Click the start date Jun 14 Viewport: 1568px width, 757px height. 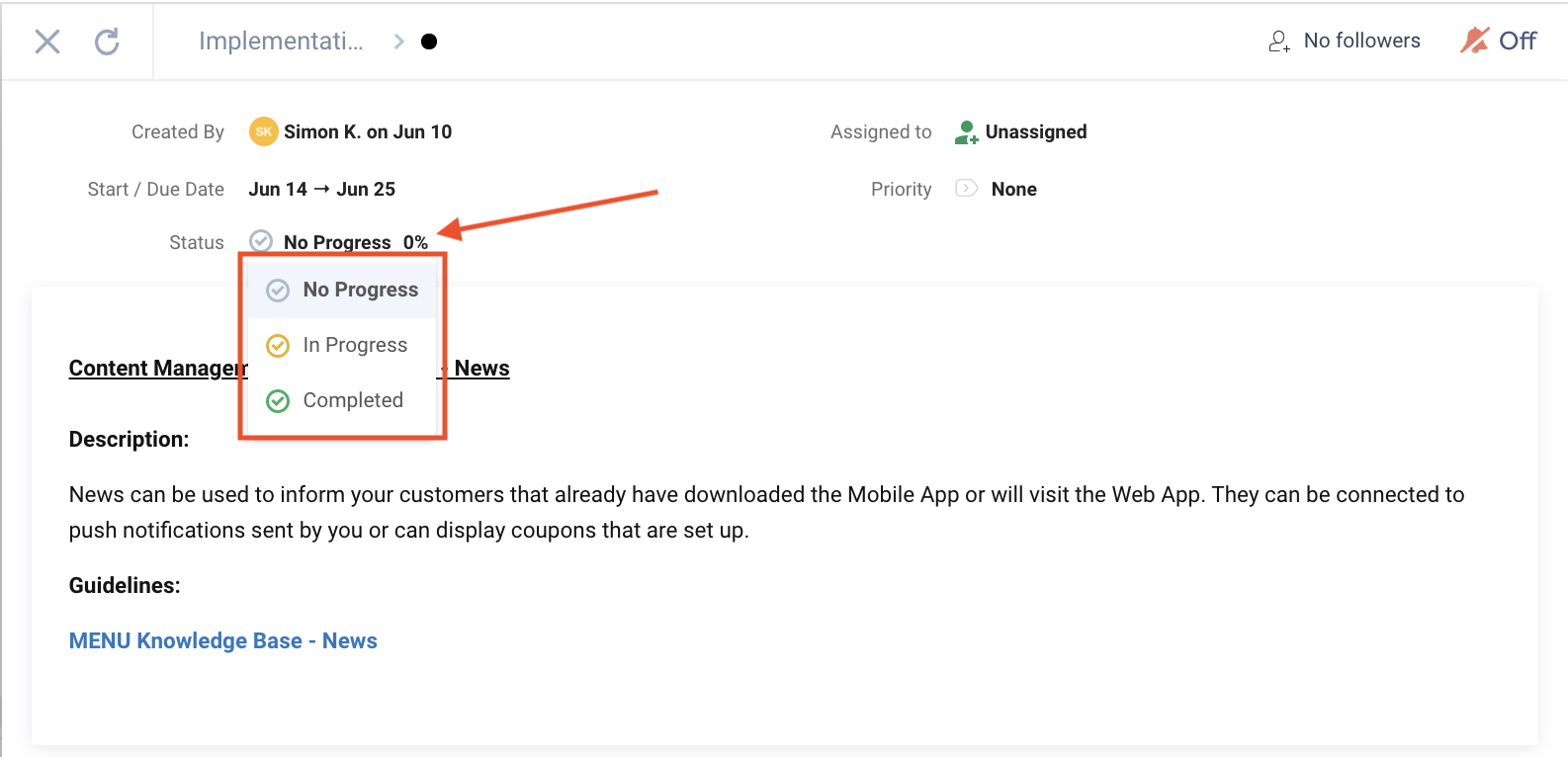tap(278, 189)
